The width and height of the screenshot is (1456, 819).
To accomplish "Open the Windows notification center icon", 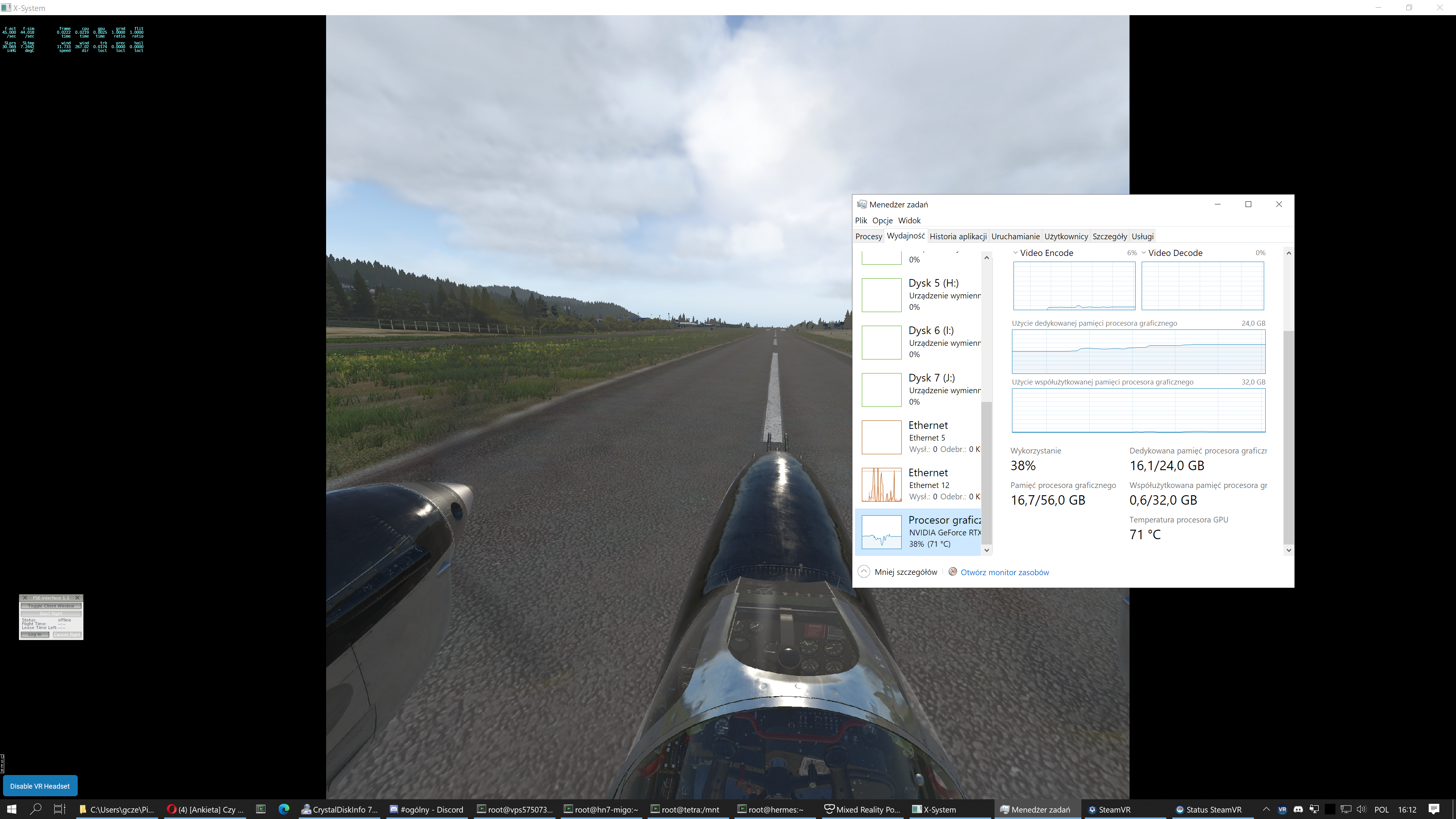I will (x=1434, y=809).
